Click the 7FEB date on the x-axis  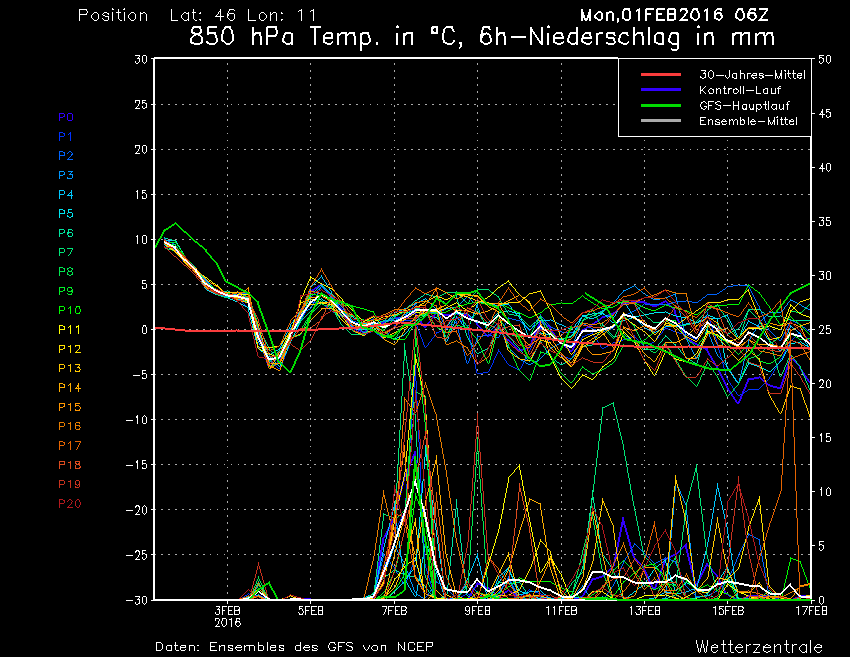tap(394, 610)
